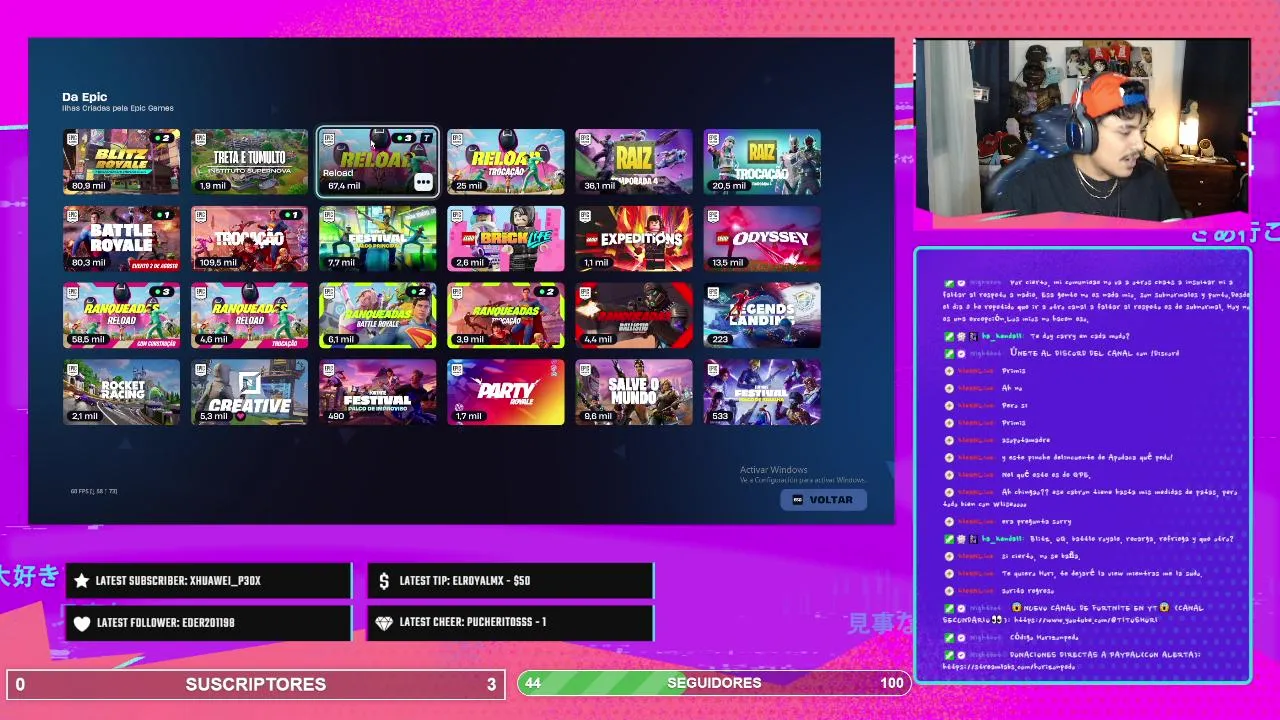Choose the Party Royale tile
The height and width of the screenshot is (720, 1280).
pyautogui.click(x=505, y=392)
